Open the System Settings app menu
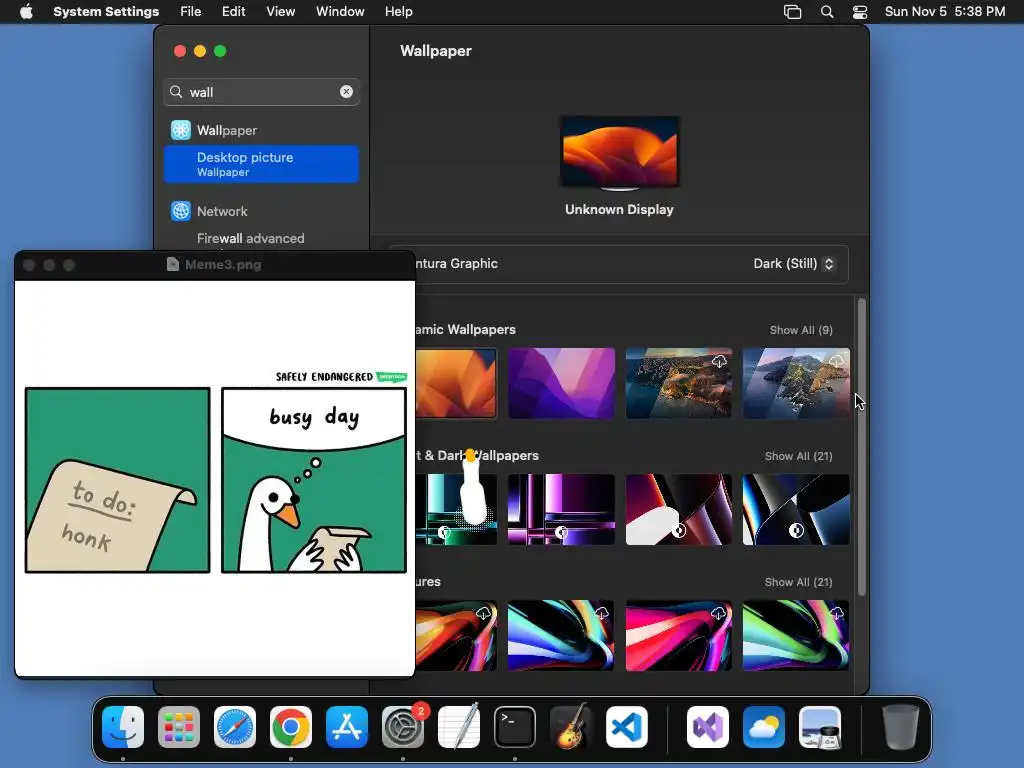Image resolution: width=1024 pixels, height=768 pixels. pos(106,12)
